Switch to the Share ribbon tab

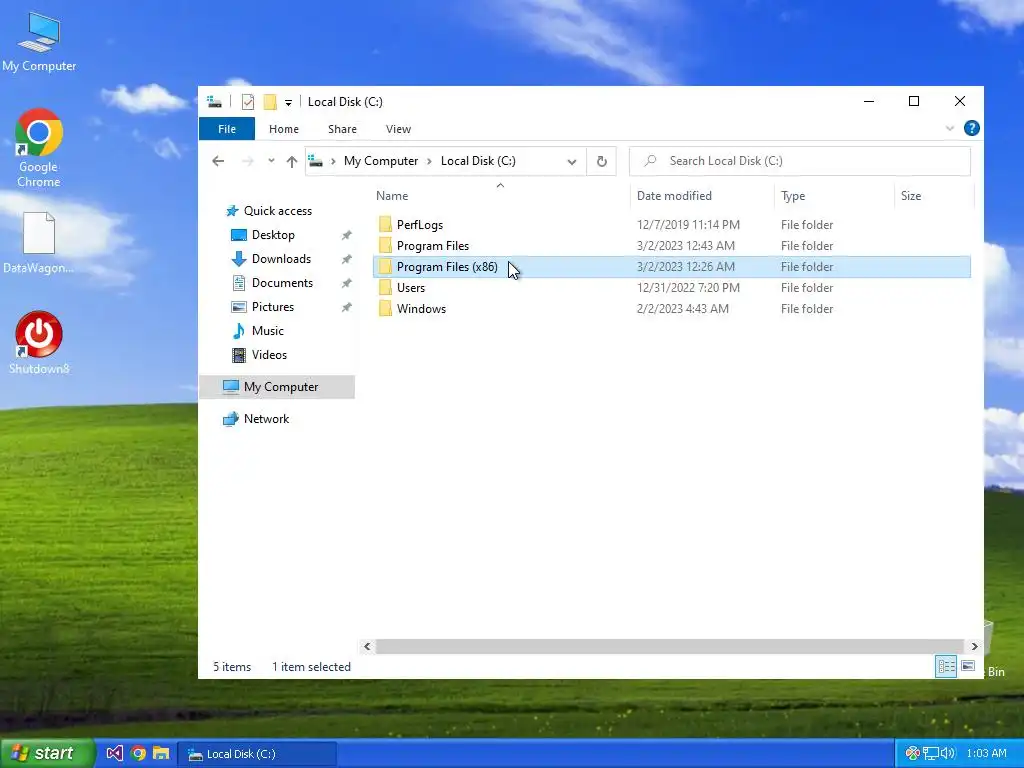(x=342, y=129)
